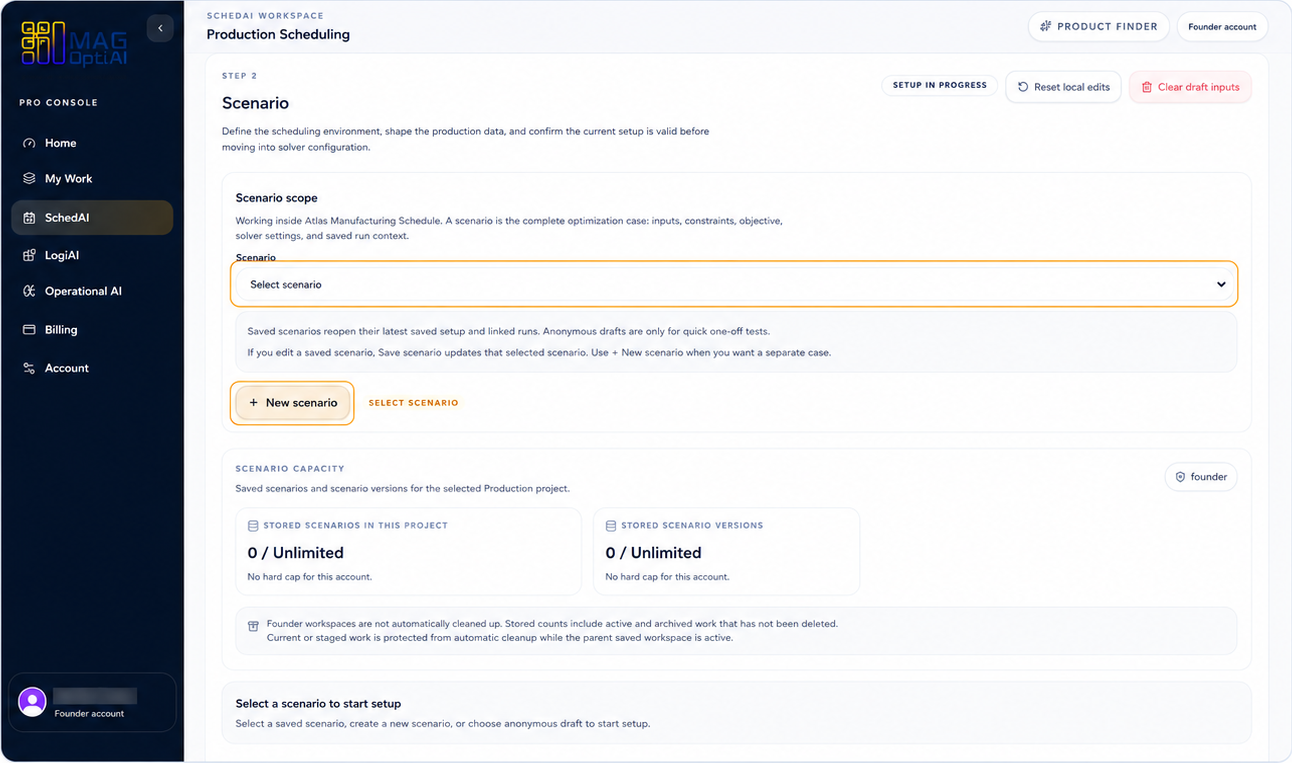Click the Production Scheduling title
The height and width of the screenshot is (763, 1292).
(x=278, y=35)
